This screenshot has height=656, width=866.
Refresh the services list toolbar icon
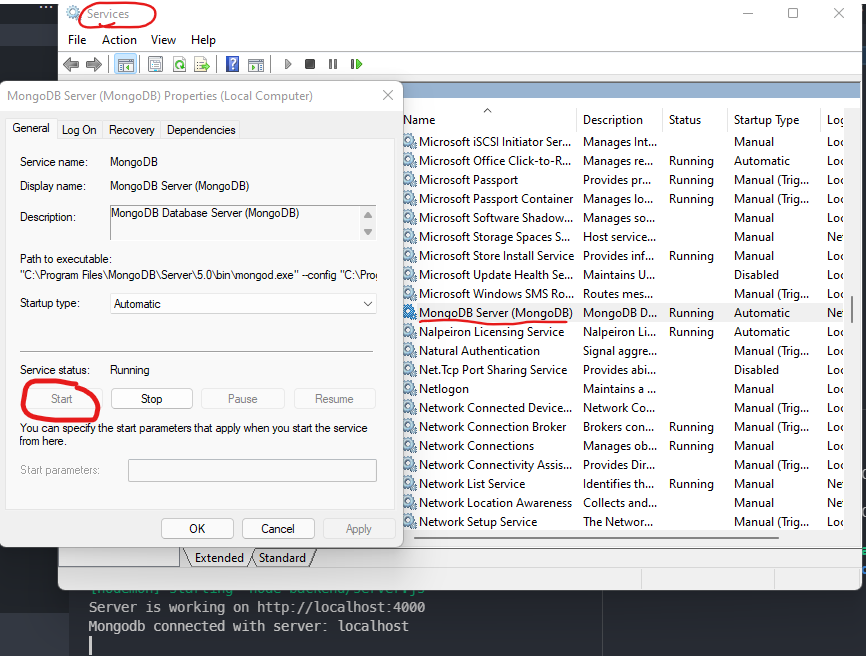[179, 65]
